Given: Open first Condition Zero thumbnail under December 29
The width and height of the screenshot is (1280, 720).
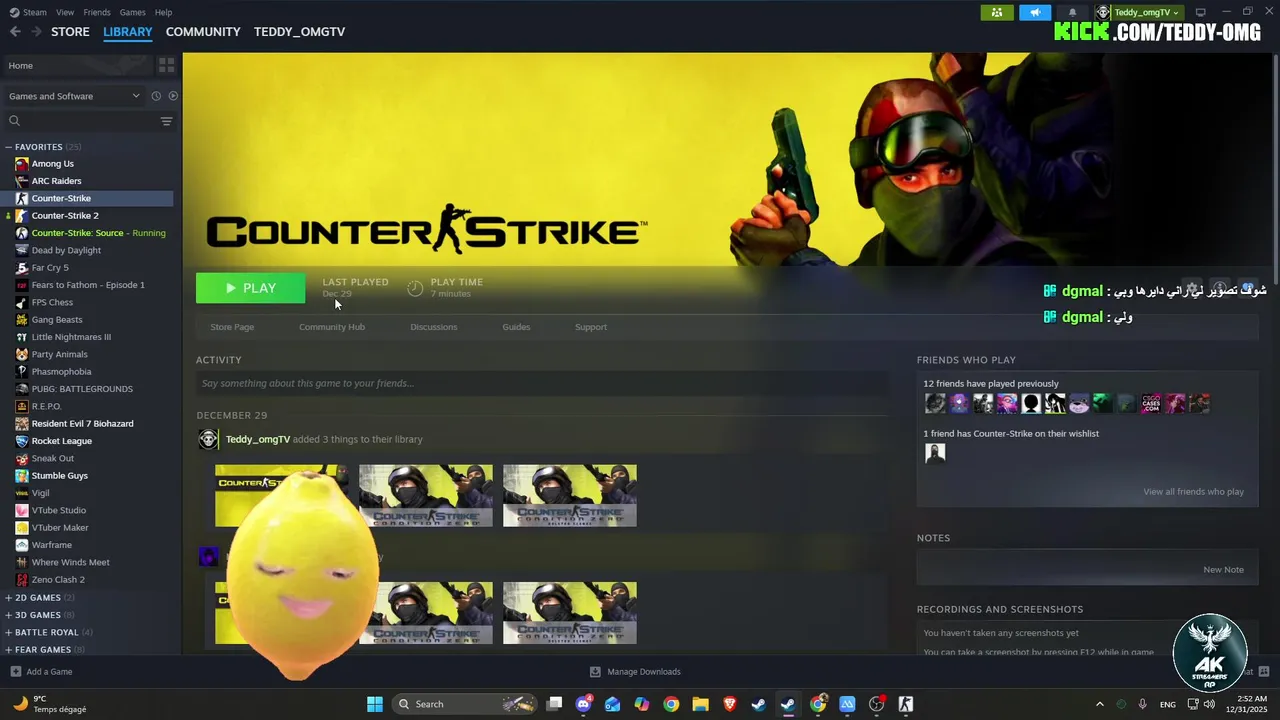Looking at the screenshot, I should pyautogui.click(x=426, y=496).
